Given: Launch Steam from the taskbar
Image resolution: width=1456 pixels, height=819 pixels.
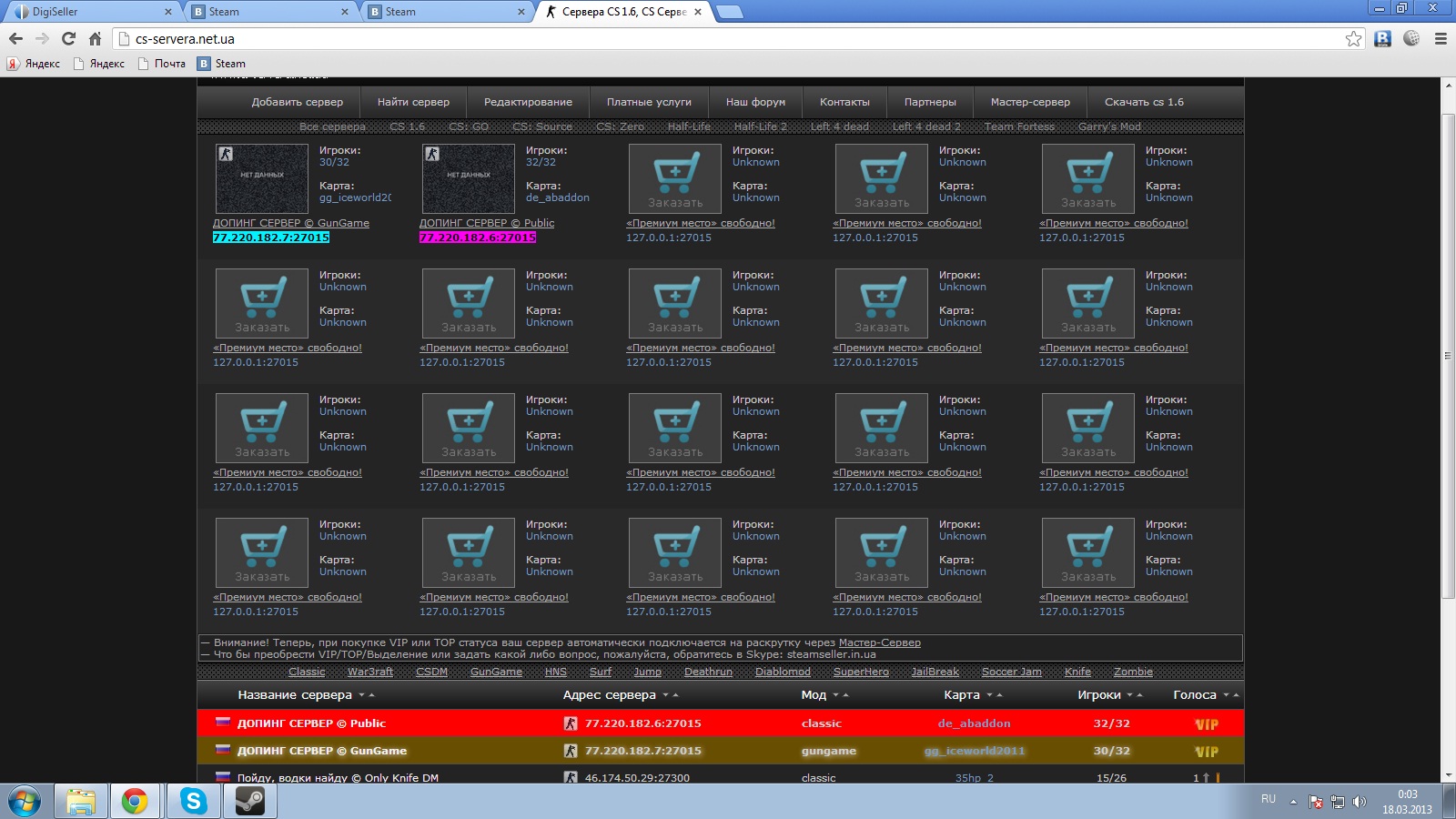Looking at the screenshot, I should pyautogui.click(x=249, y=801).
